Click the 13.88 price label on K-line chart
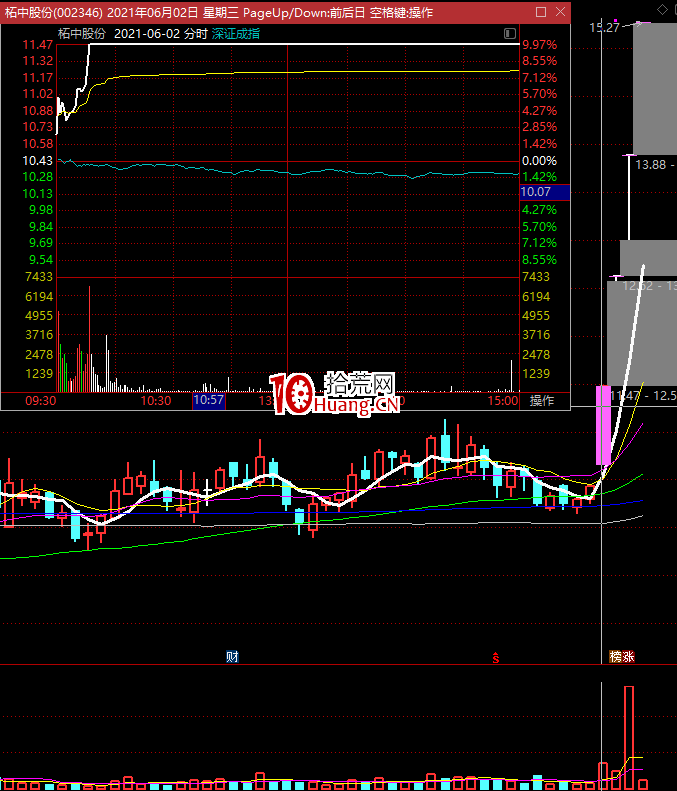 tap(651, 164)
